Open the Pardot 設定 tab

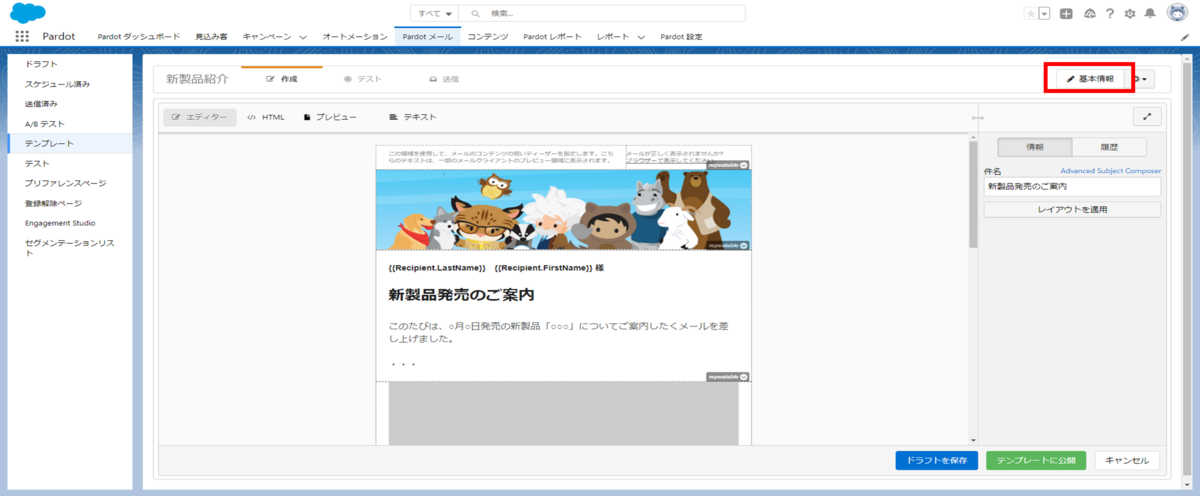click(x=682, y=37)
